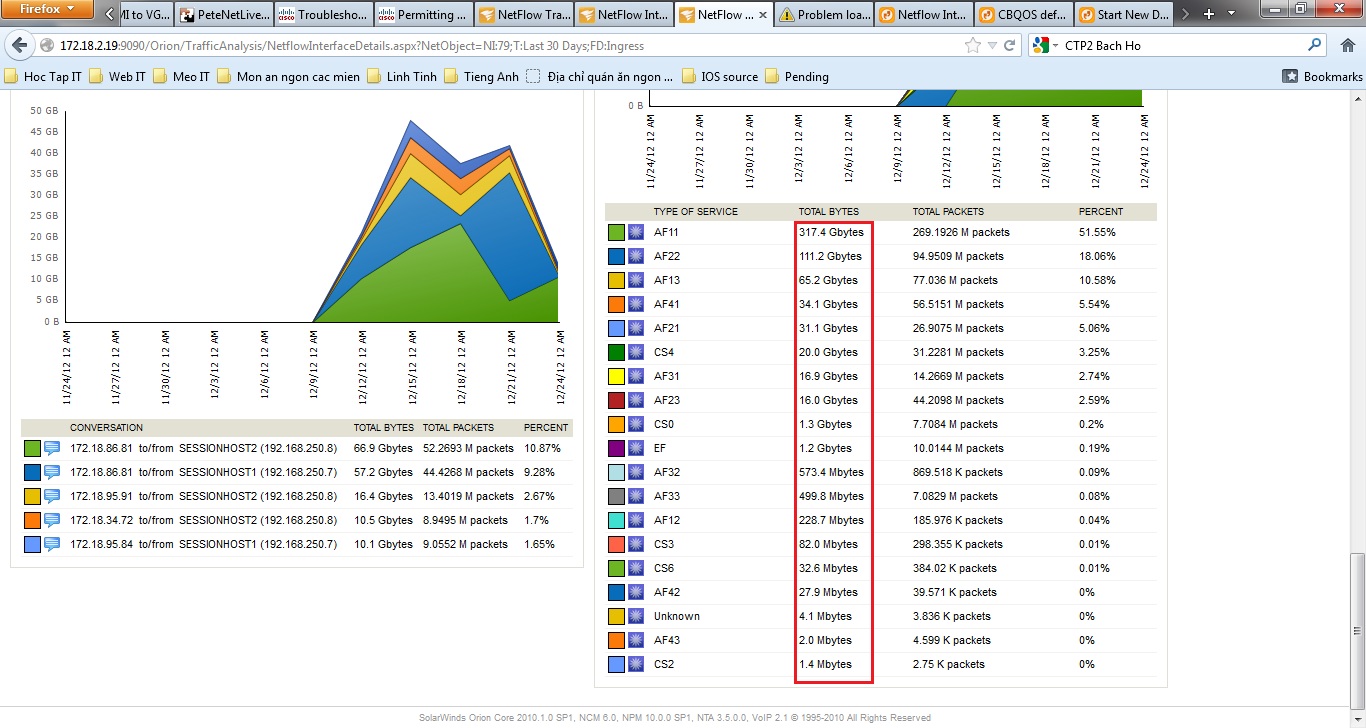The width and height of the screenshot is (1366, 728).
Task: Click the conversation icon for 172.18.34.72 row
Action: (52, 520)
